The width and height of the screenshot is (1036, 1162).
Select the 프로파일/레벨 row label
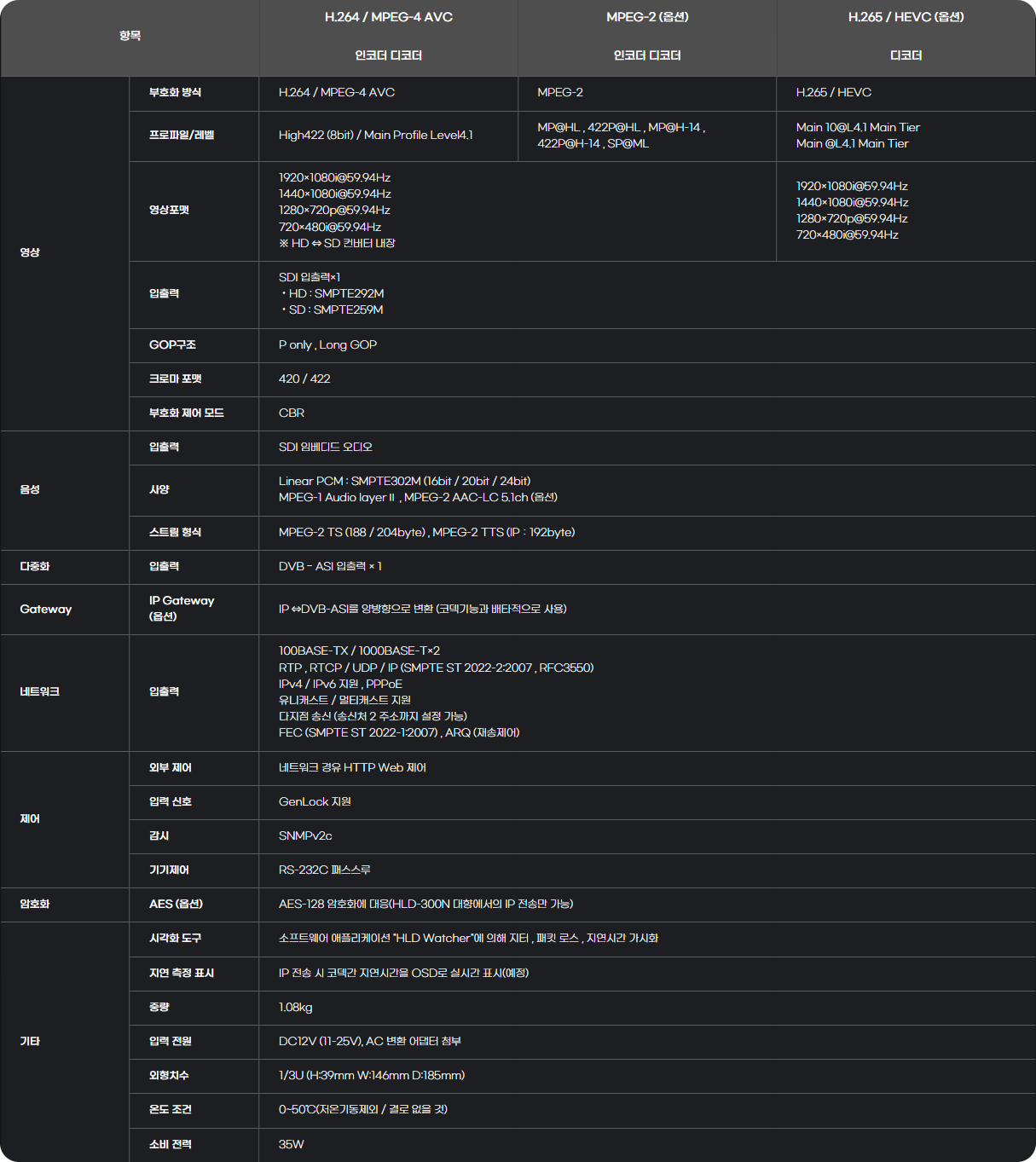click(x=182, y=135)
